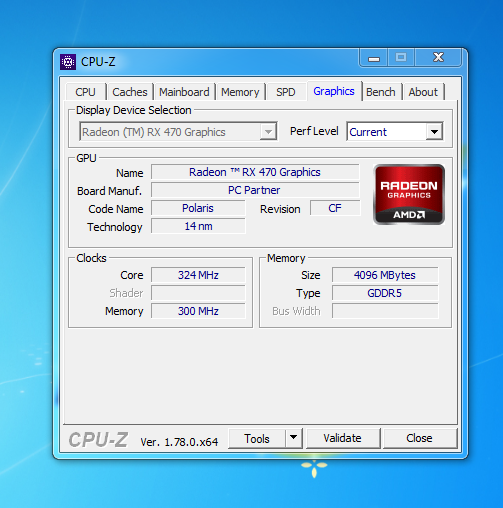Click the GDDR5 memory type value

(385, 293)
